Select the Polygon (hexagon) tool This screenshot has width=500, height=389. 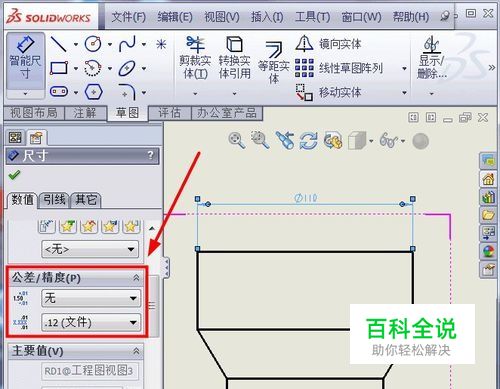[93, 92]
